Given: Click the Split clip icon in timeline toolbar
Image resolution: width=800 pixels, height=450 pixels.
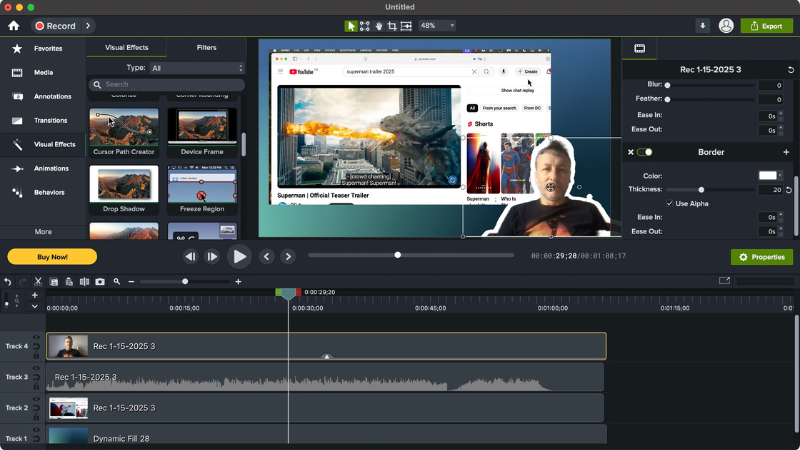Looking at the screenshot, I should (x=85, y=282).
